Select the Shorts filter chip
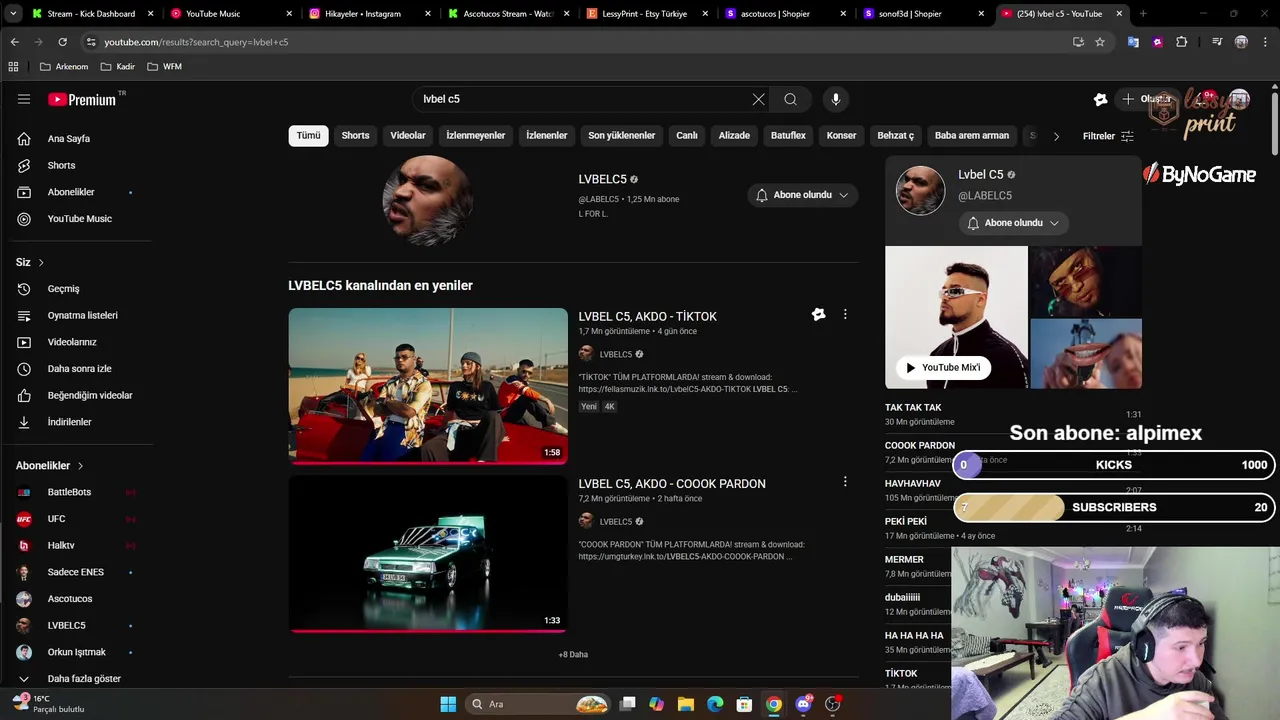 pos(355,136)
